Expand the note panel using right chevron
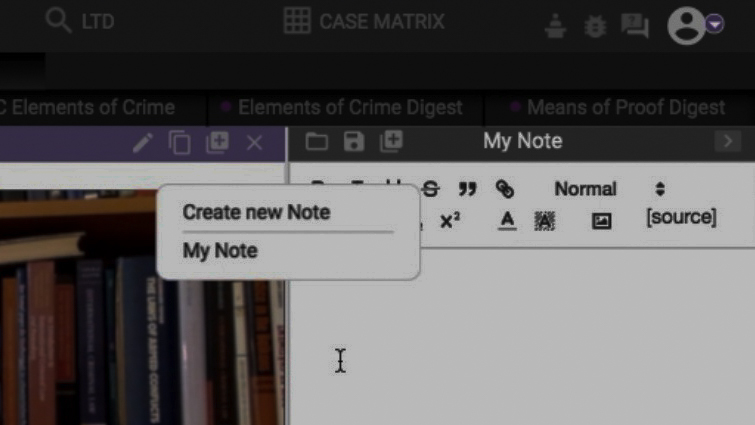The image size is (755, 425). pos(727,141)
